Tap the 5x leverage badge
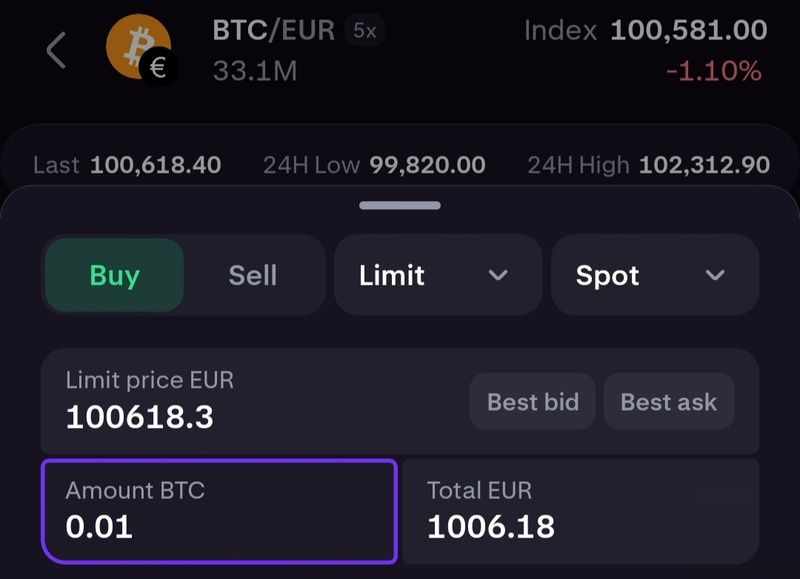800x579 pixels. click(x=365, y=31)
